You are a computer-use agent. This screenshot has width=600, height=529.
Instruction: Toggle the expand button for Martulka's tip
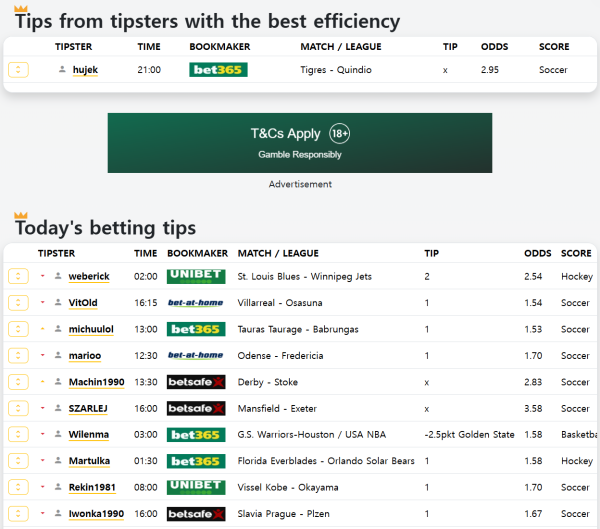tap(18, 461)
